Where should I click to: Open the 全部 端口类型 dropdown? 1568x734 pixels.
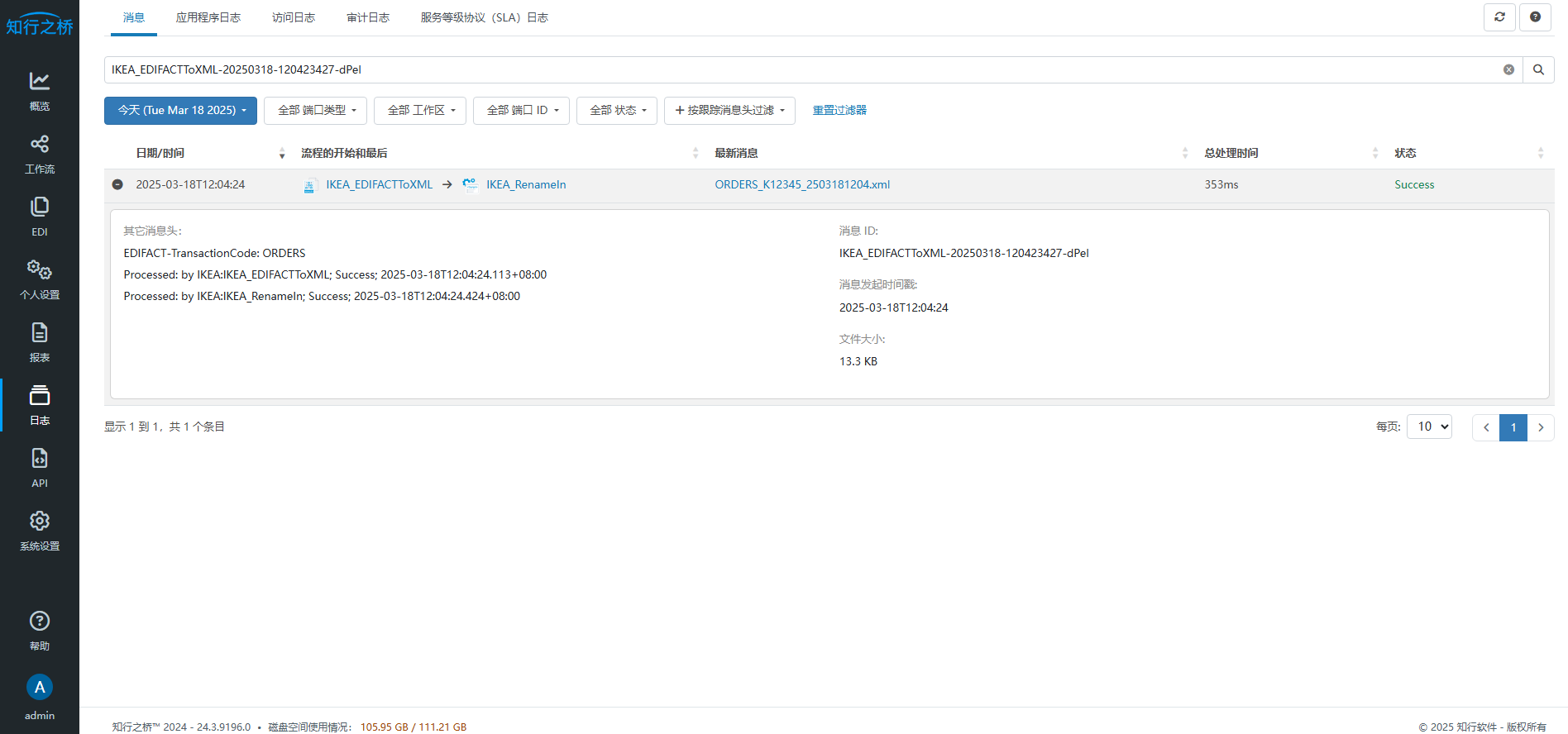[x=315, y=111]
